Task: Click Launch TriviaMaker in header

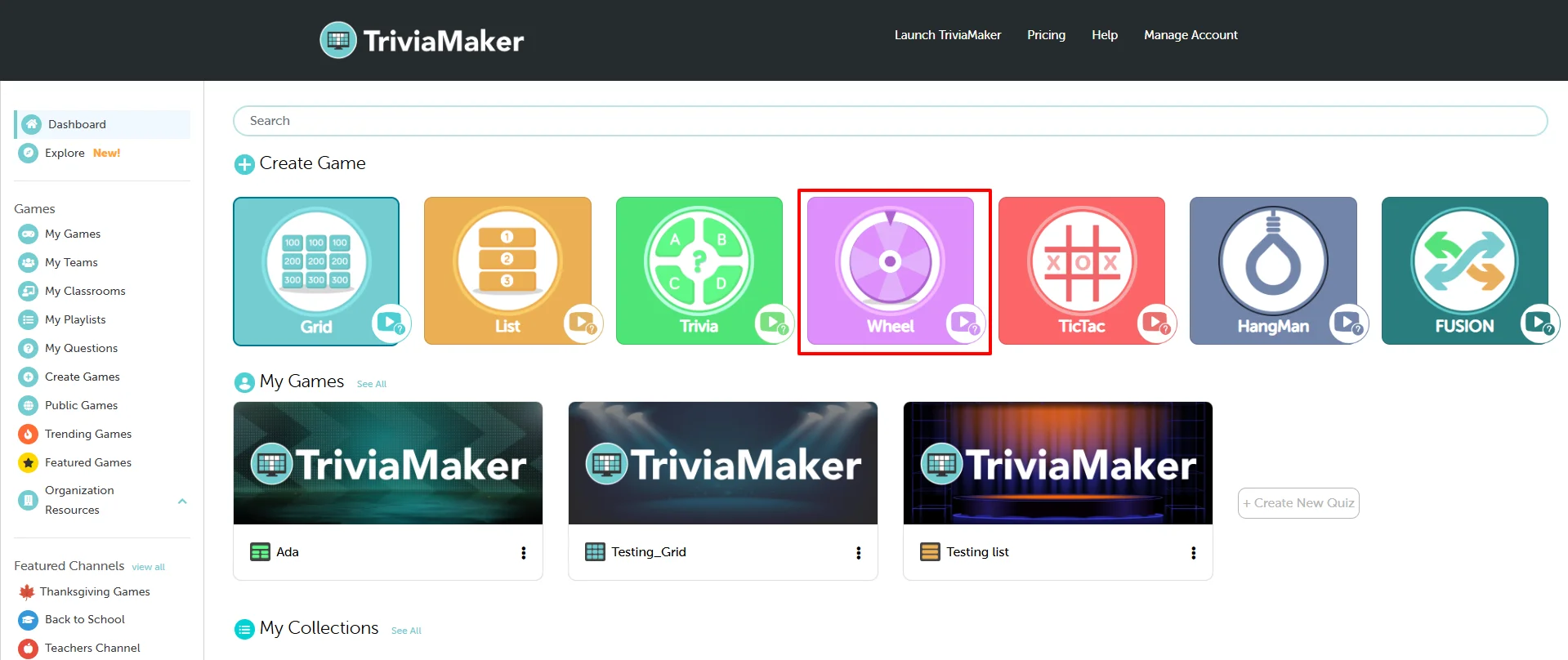Action: (x=948, y=35)
